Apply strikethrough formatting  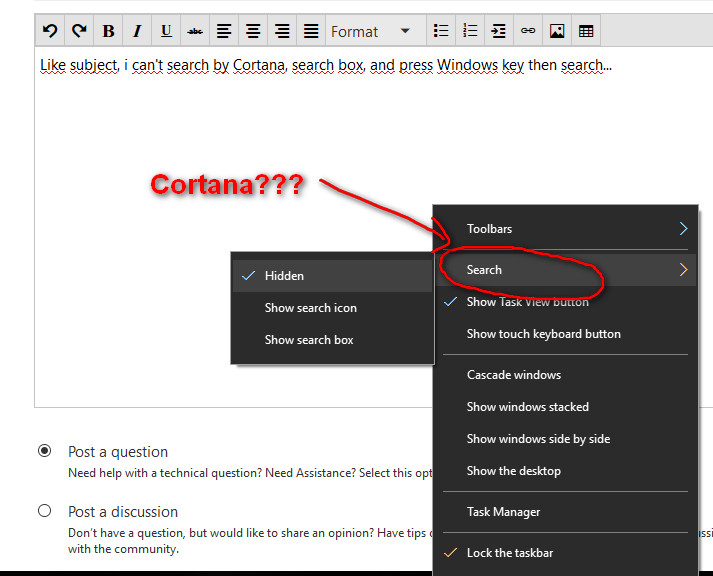(195, 31)
